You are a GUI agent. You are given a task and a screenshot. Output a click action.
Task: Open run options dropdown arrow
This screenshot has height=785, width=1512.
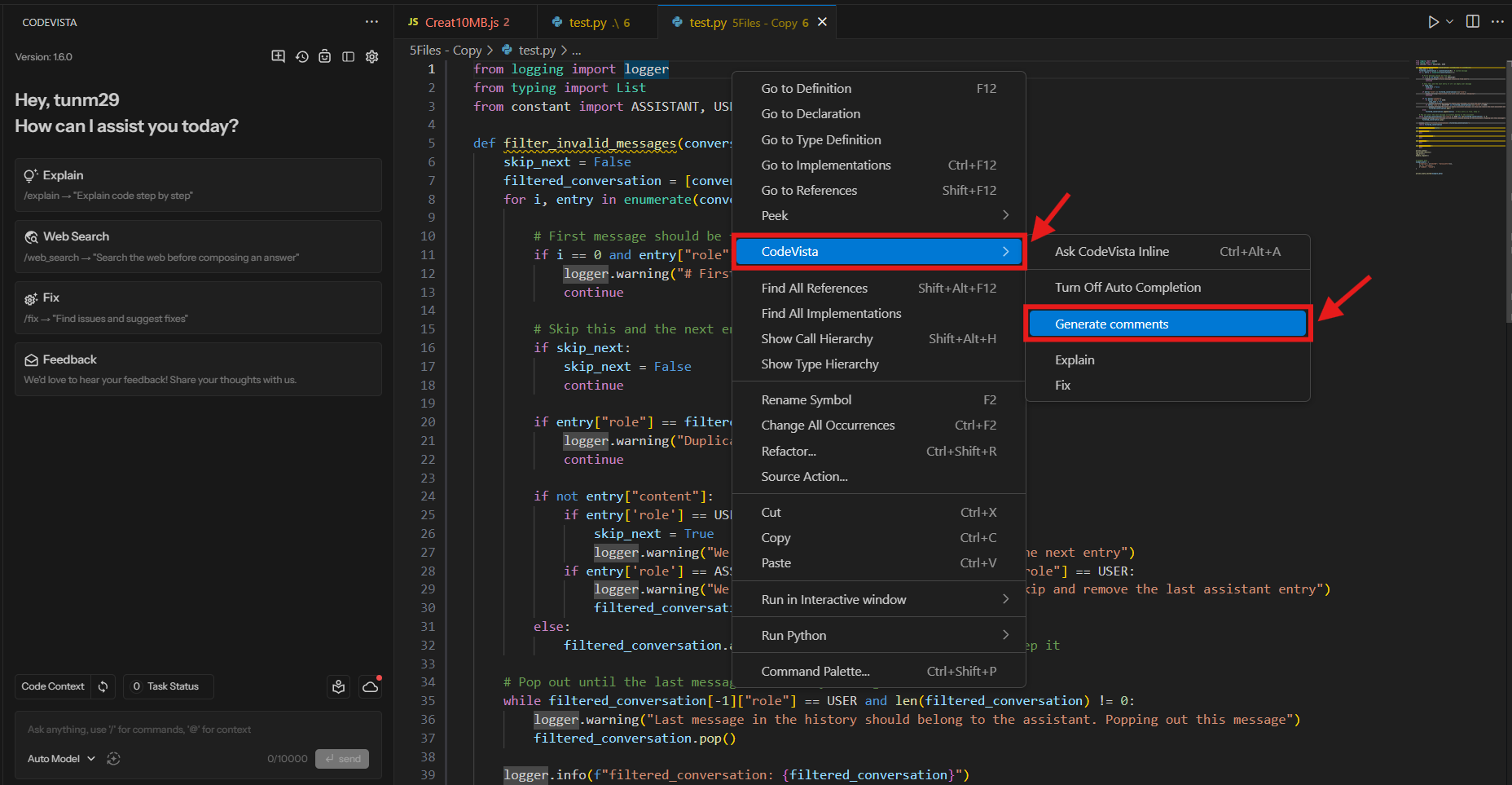coord(1449,22)
